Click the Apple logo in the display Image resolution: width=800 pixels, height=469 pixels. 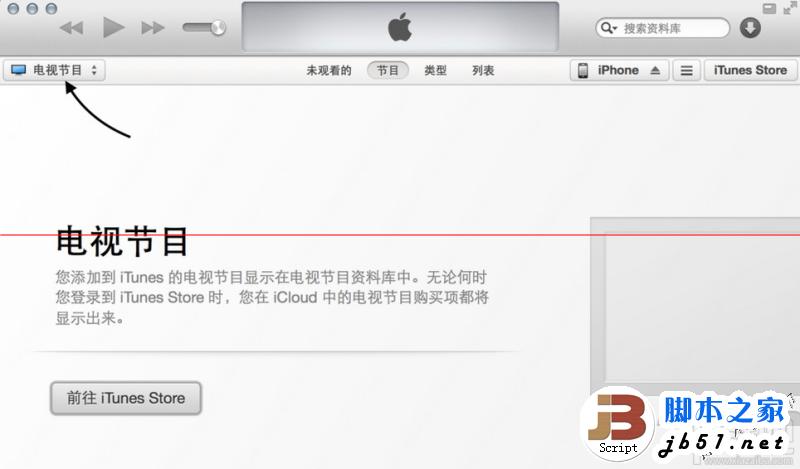[x=400, y=27]
